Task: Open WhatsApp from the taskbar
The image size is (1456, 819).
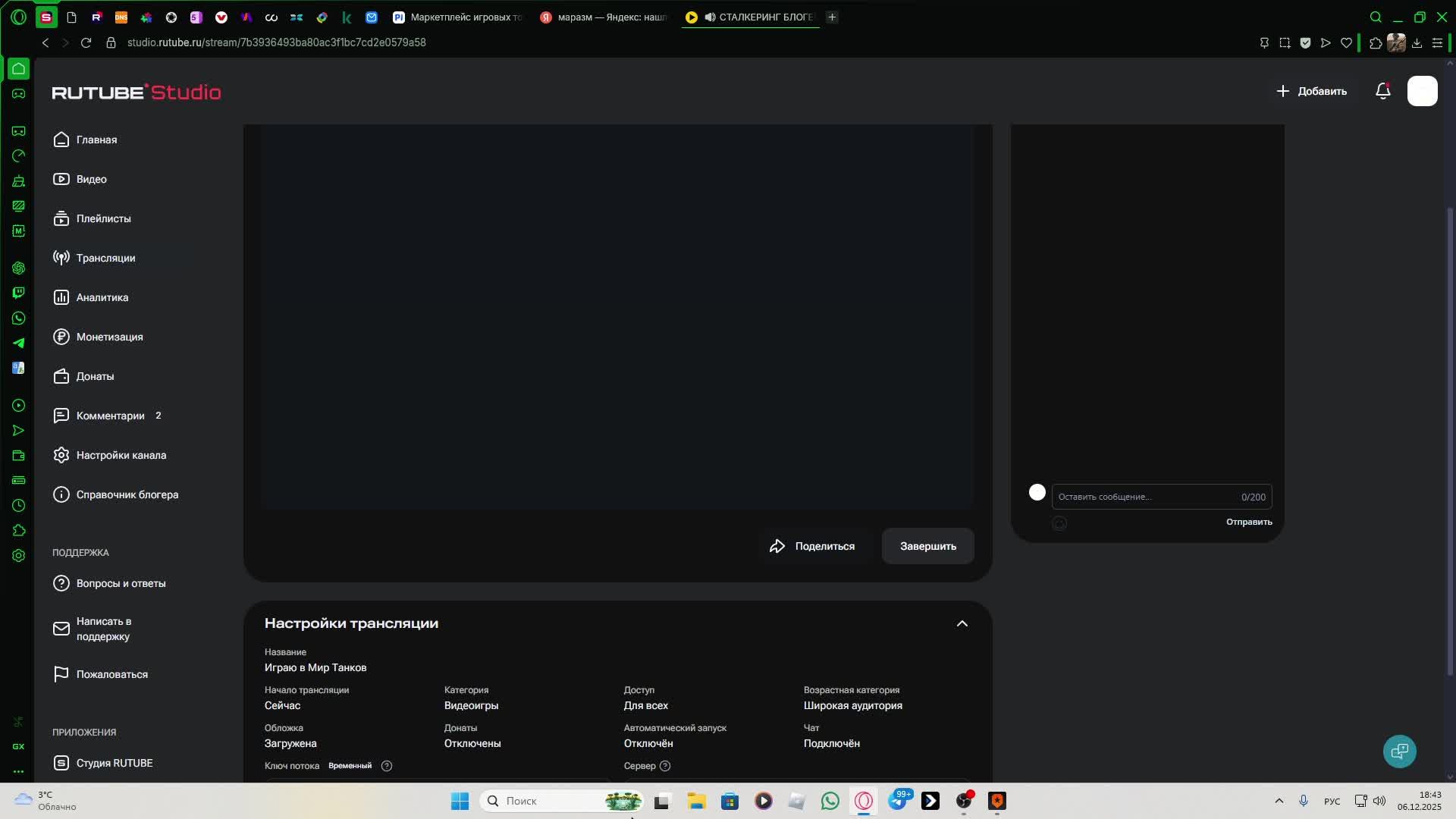Action: click(x=830, y=801)
